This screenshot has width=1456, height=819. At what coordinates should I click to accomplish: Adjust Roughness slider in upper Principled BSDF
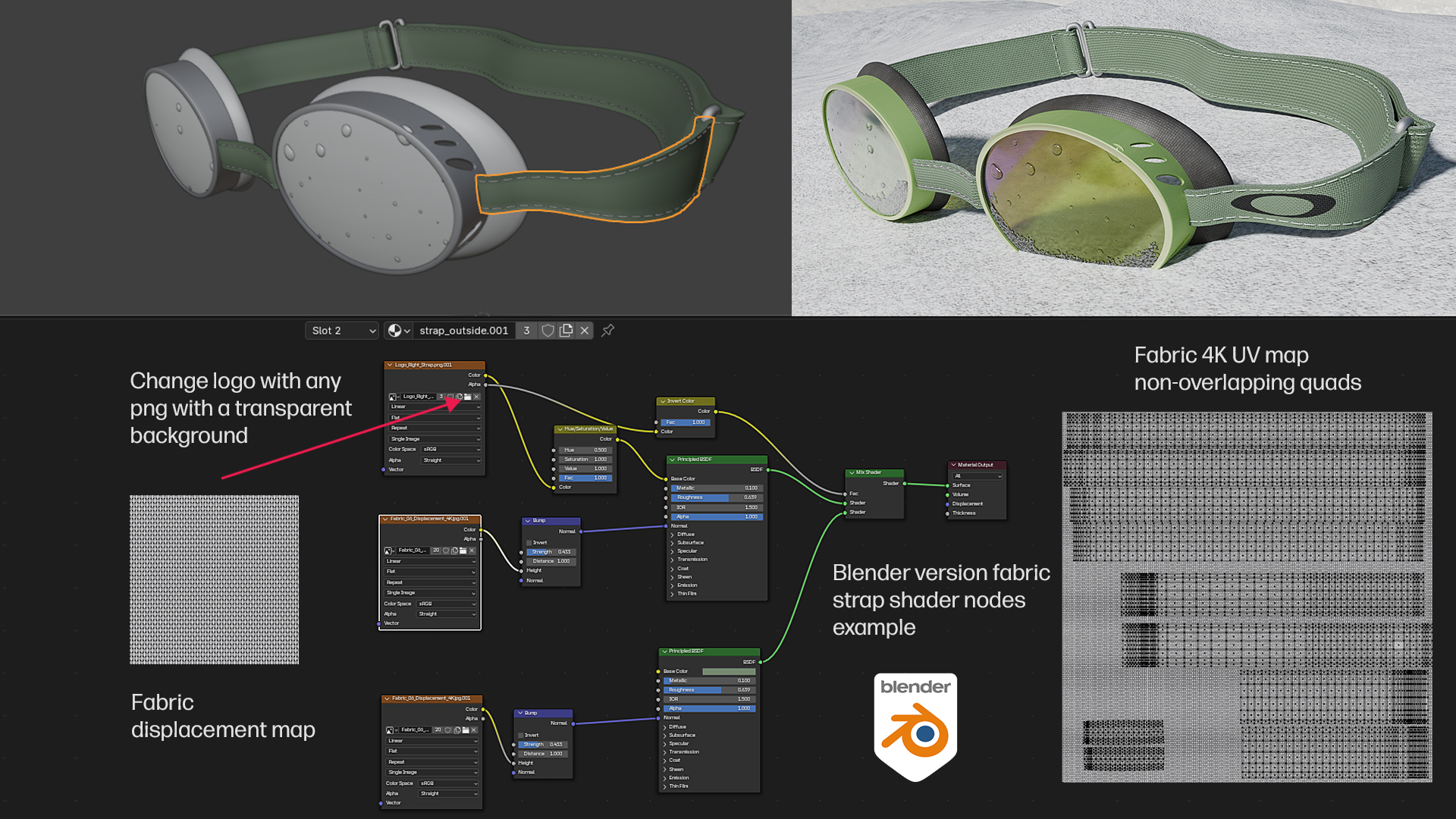(x=716, y=497)
